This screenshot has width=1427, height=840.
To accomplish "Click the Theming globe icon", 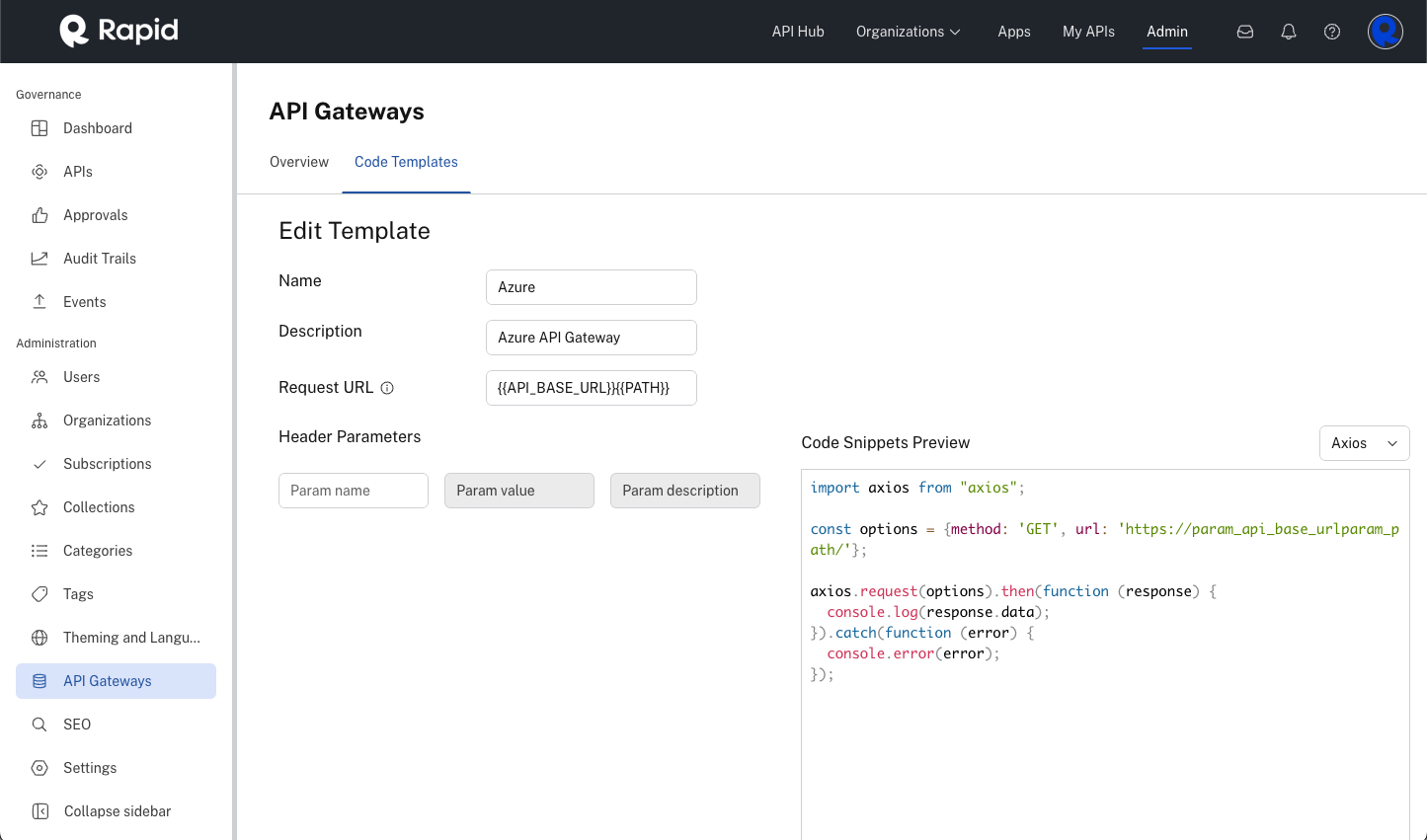I will click(40, 638).
